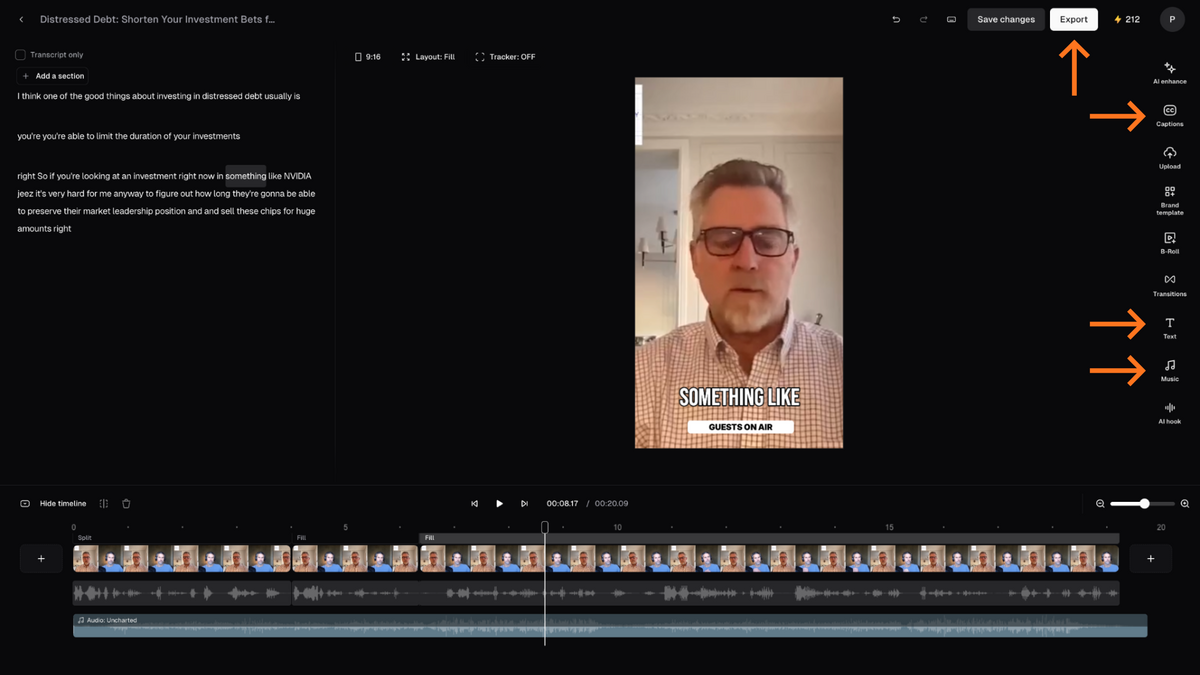Open the Layout: Fill selector
Viewport: 1200px width, 675px height.
click(428, 57)
